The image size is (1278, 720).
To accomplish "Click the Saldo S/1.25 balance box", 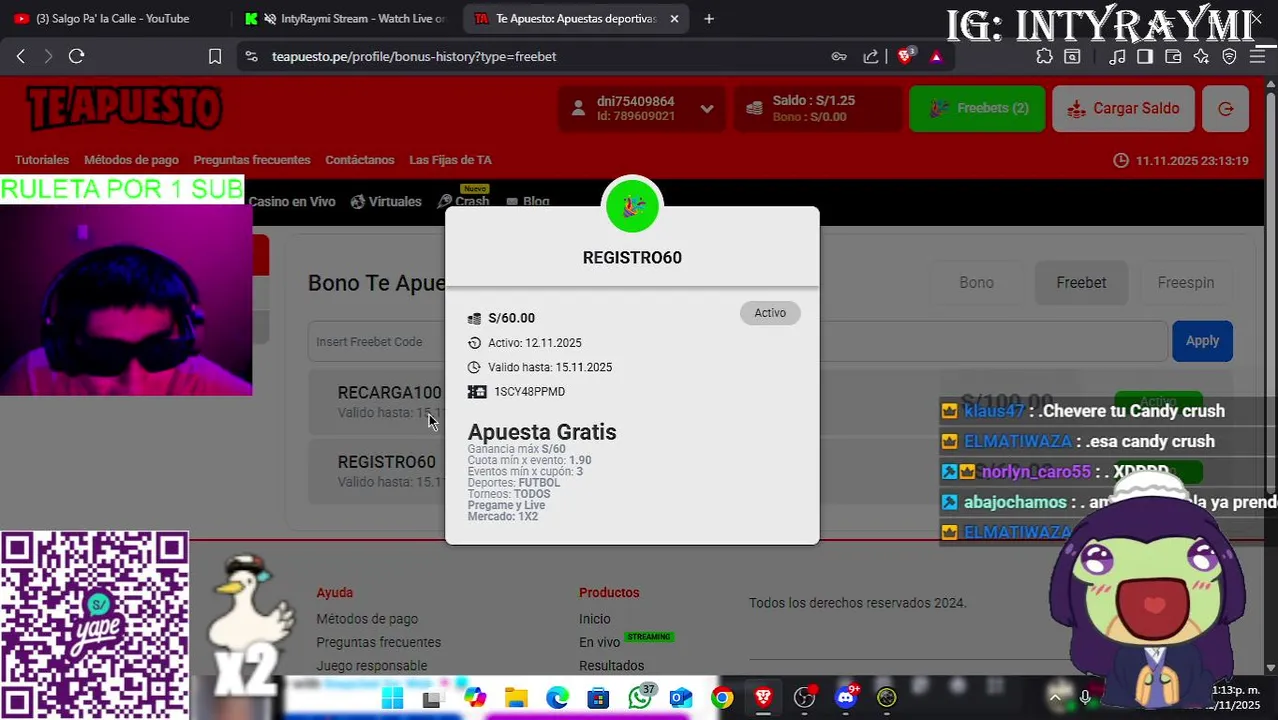I will (818, 109).
